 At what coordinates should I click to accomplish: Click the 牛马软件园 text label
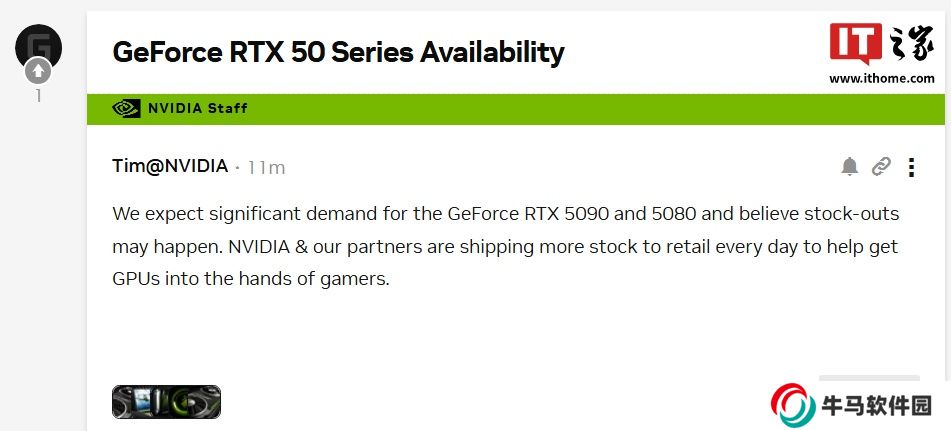point(876,406)
